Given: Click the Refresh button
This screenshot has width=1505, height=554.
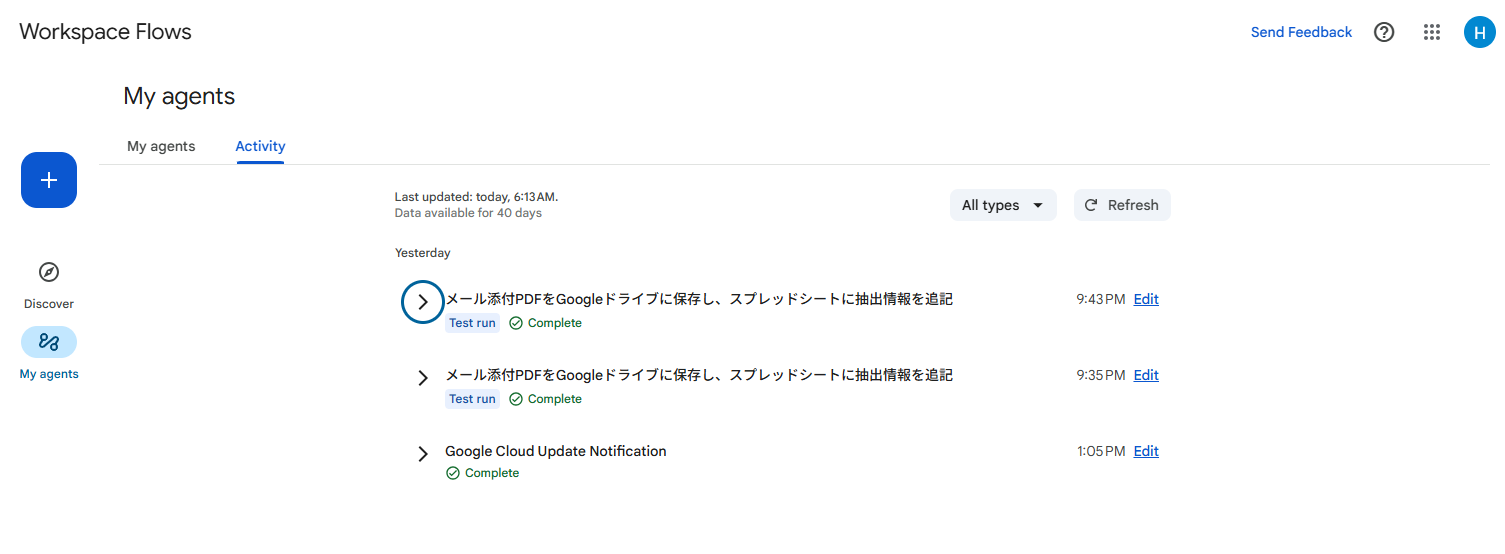Looking at the screenshot, I should 1122,205.
